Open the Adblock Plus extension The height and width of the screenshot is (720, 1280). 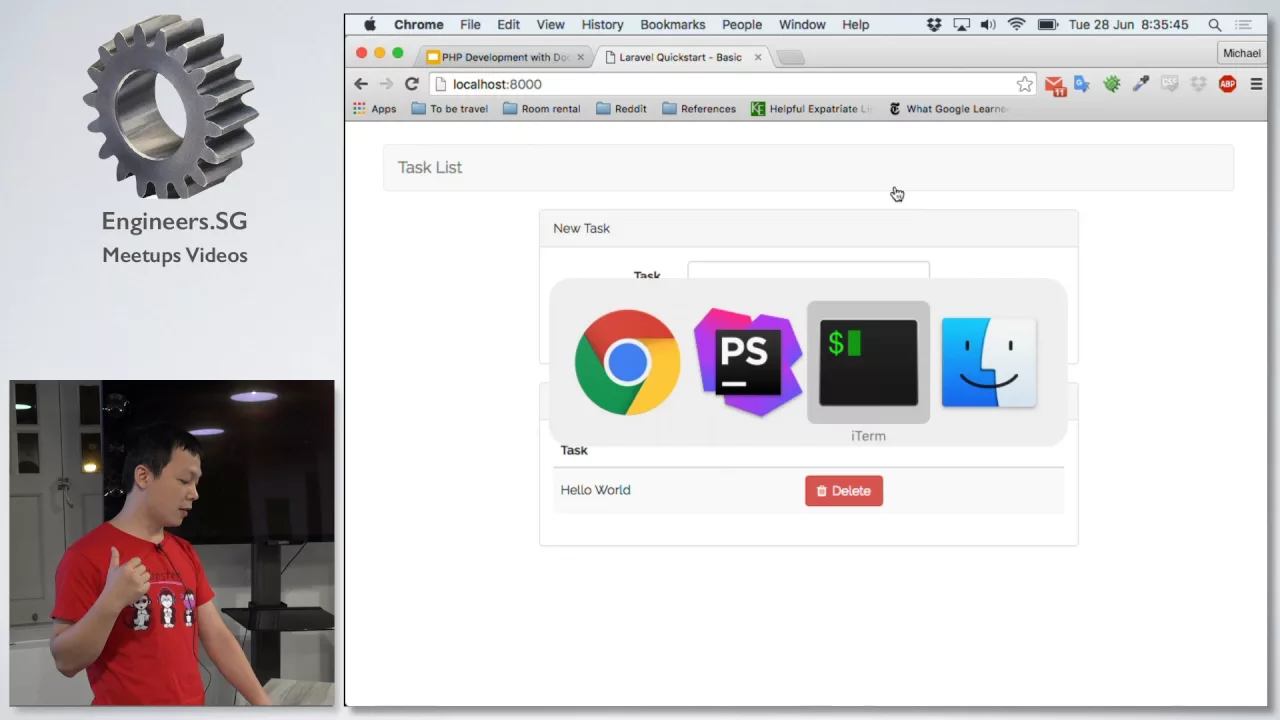tap(1227, 84)
